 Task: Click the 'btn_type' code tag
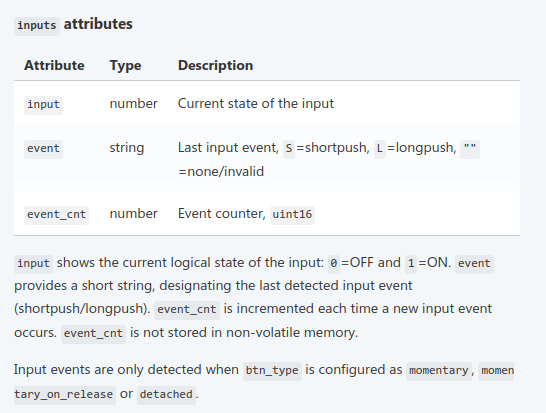tap(272, 371)
